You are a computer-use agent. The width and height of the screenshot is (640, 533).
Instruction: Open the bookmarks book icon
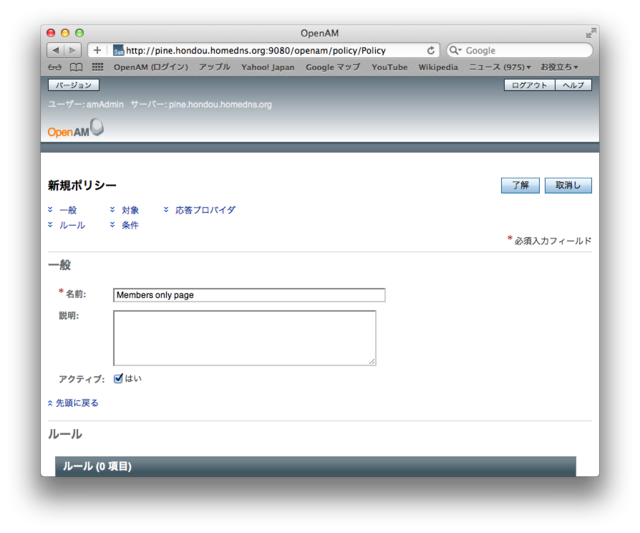[76, 67]
